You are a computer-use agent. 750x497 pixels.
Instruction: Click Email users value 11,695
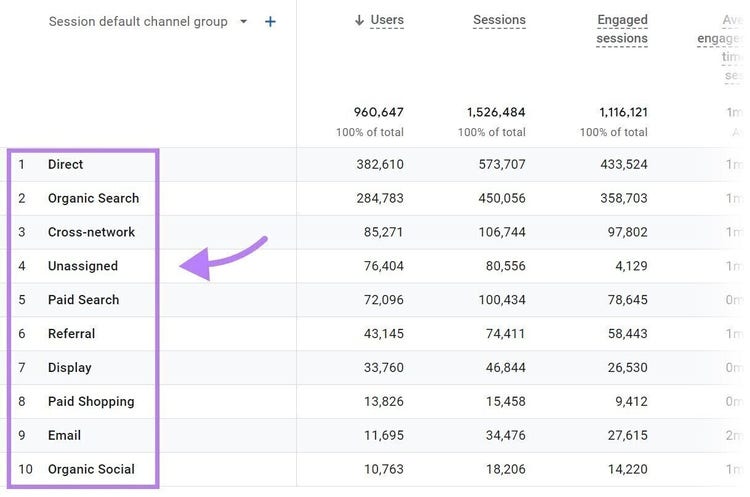(x=384, y=435)
